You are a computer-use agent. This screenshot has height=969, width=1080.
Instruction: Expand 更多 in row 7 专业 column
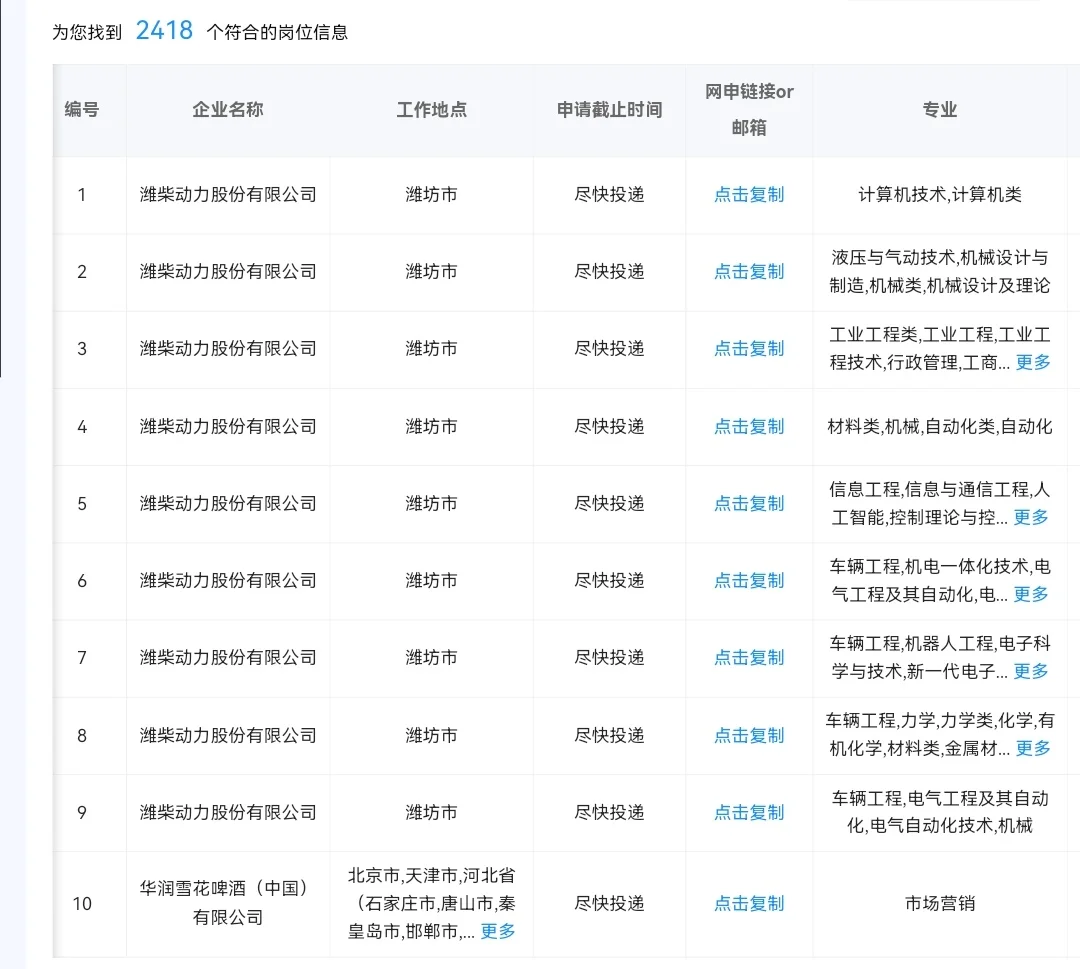click(1031, 671)
